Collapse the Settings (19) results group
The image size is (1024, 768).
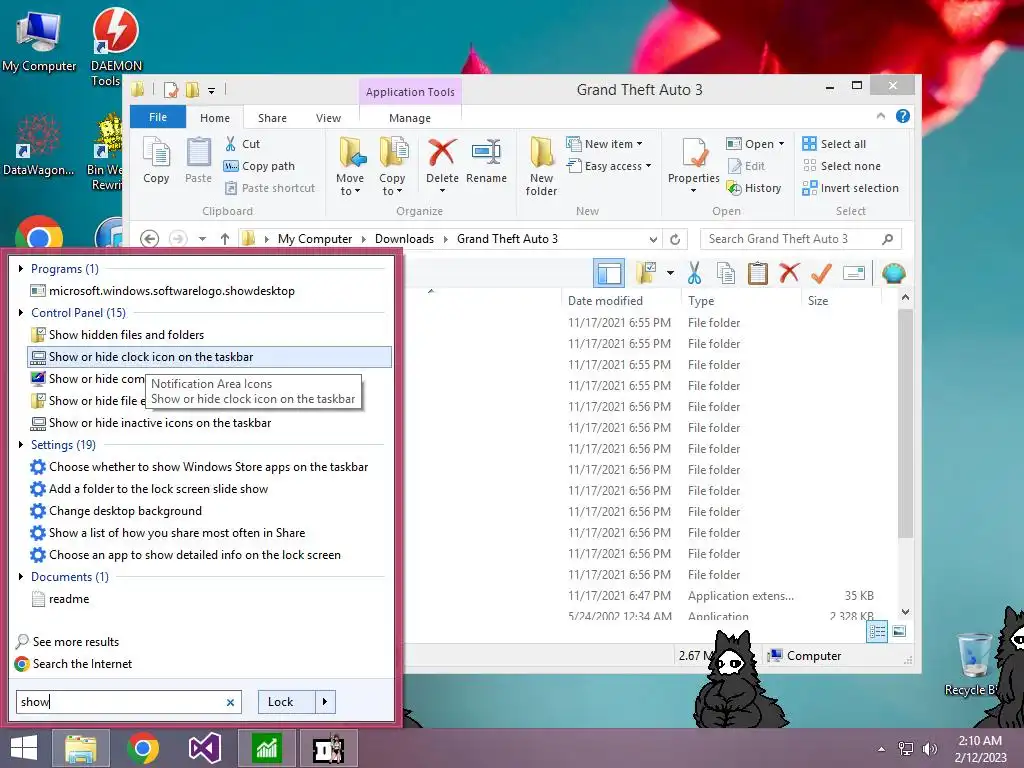[21, 445]
